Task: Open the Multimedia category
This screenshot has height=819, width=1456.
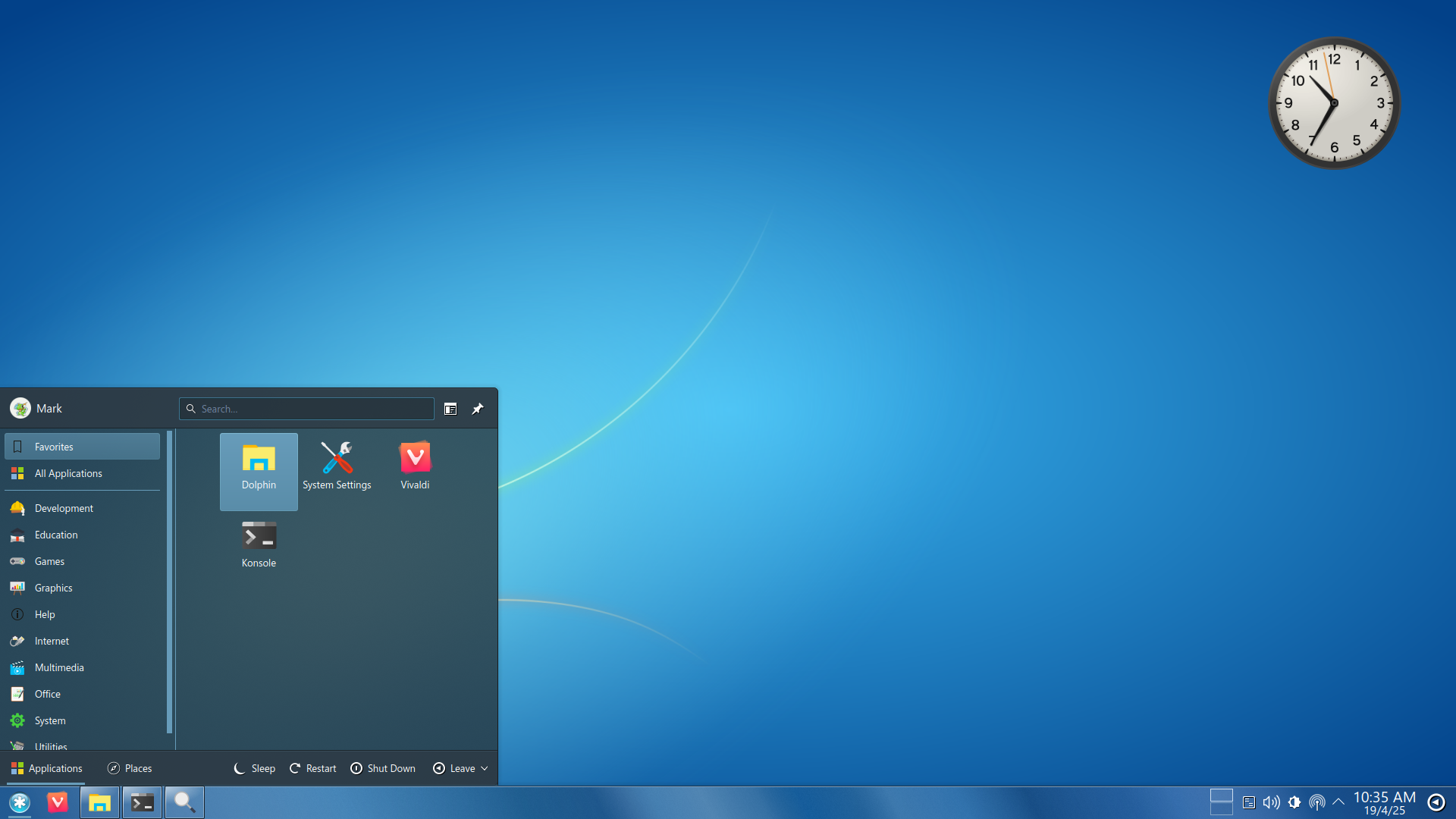Action: [83, 667]
